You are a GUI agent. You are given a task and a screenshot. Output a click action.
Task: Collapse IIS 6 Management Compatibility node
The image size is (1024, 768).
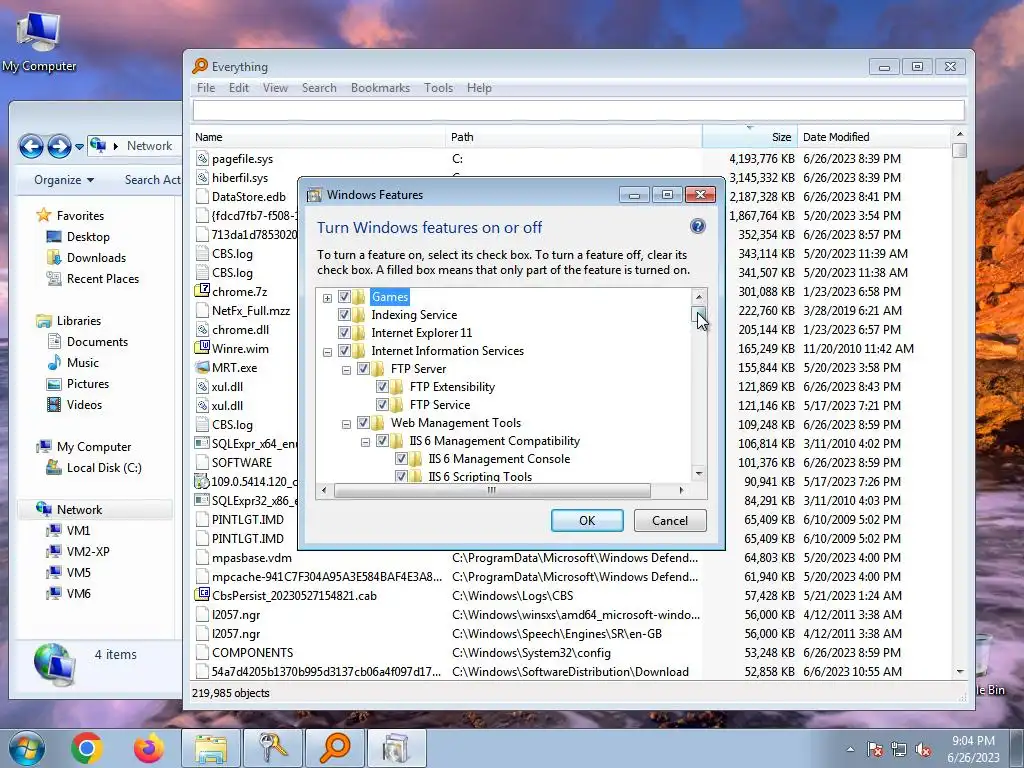click(x=365, y=442)
